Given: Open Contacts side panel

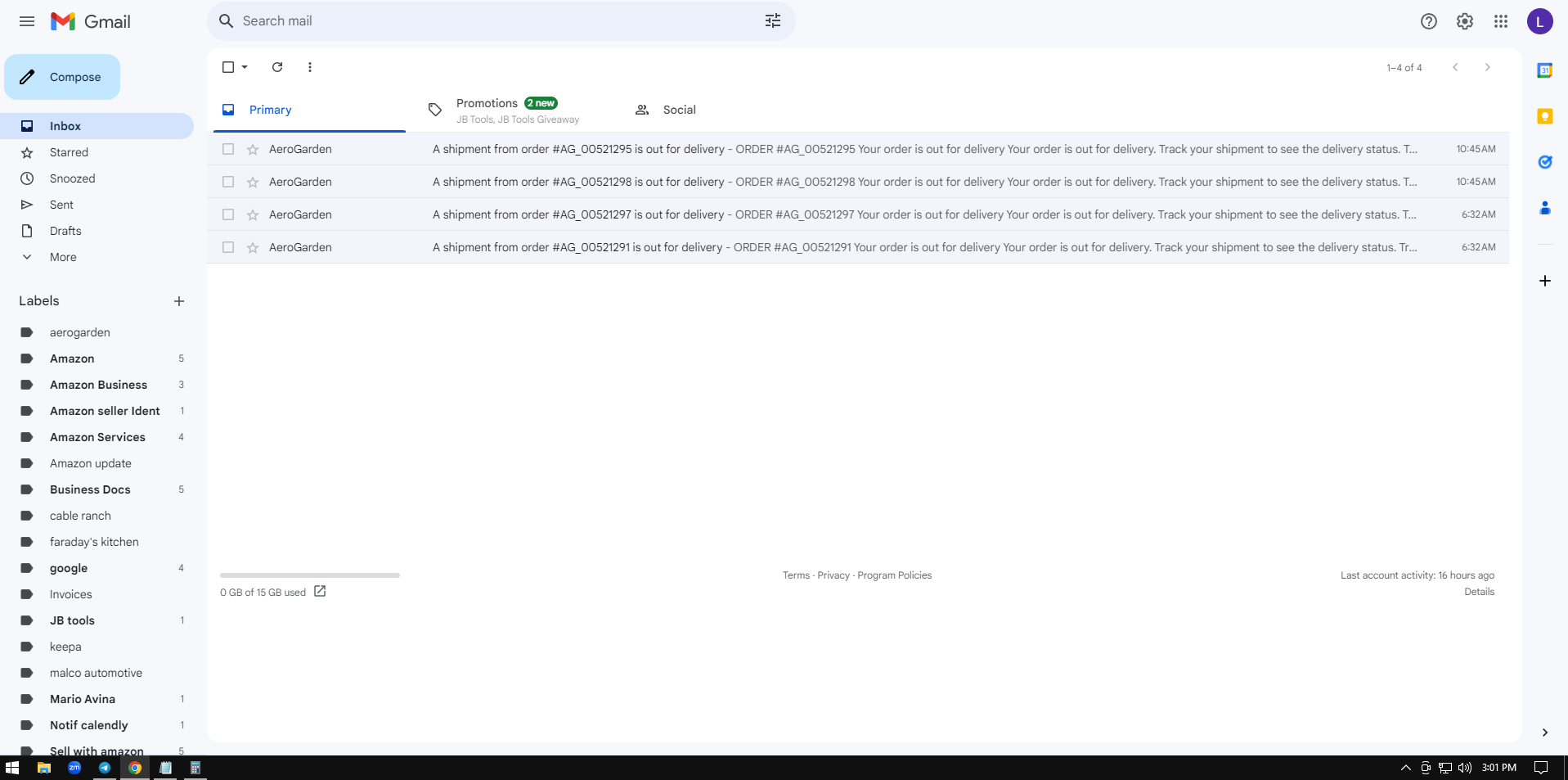Looking at the screenshot, I should (1545, 208).
